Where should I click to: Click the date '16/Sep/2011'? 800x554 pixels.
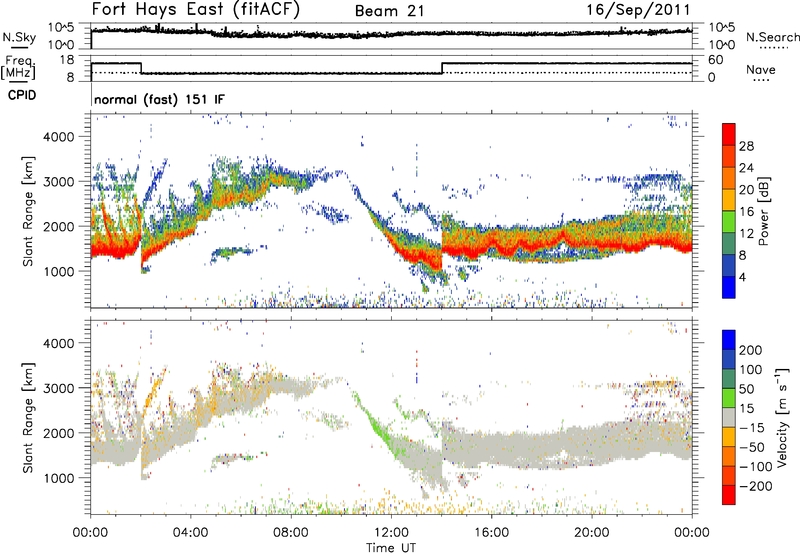click(638, 10)
